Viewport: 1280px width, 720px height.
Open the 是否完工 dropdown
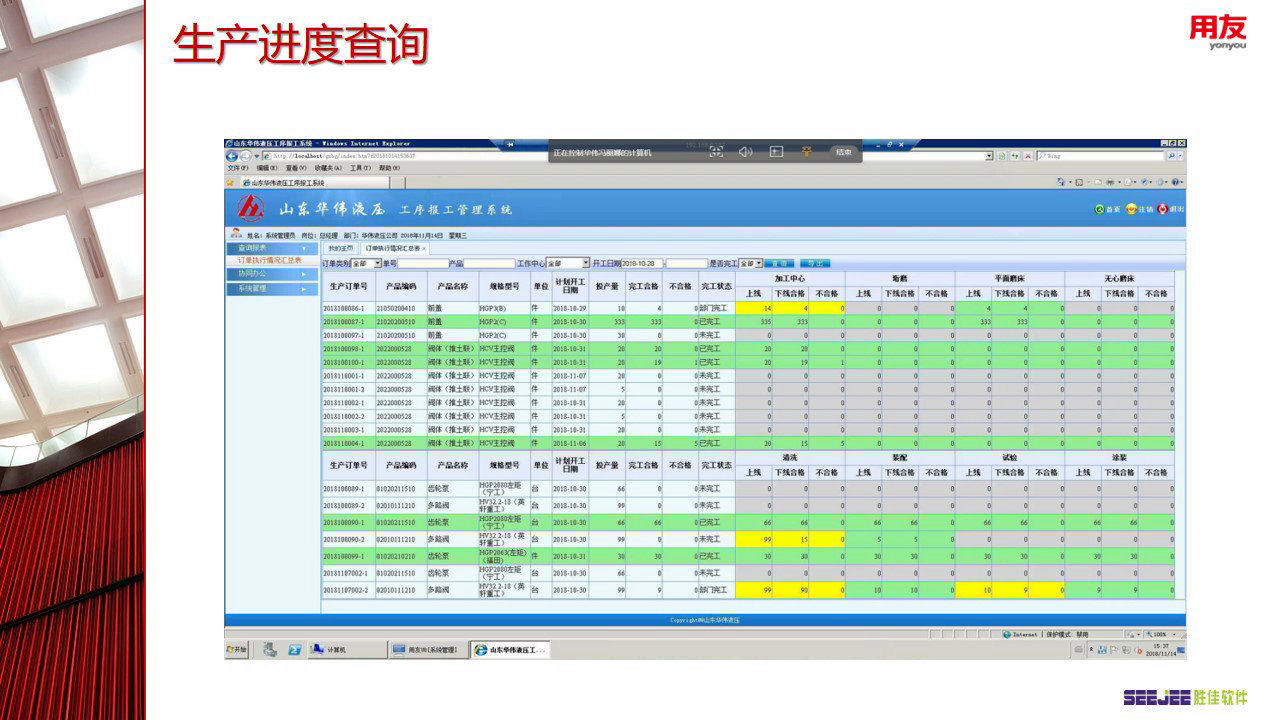click(757, 263)
